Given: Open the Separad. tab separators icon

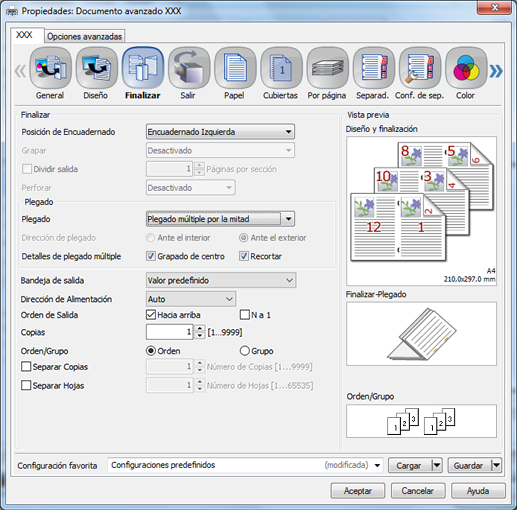Looking at the screenshot, I should [374, 68].
